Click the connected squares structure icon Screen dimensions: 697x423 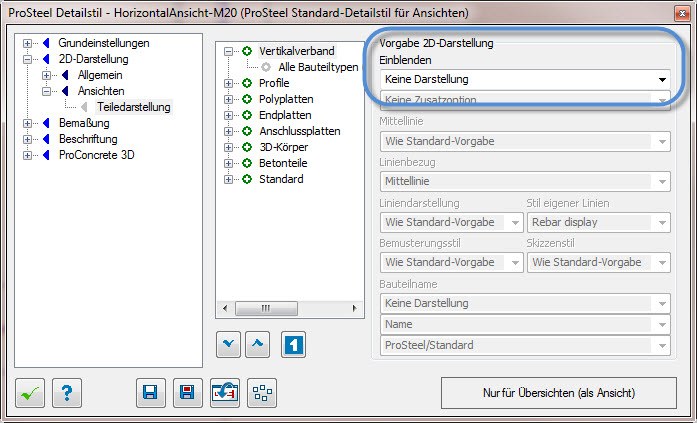click(262, 393)
